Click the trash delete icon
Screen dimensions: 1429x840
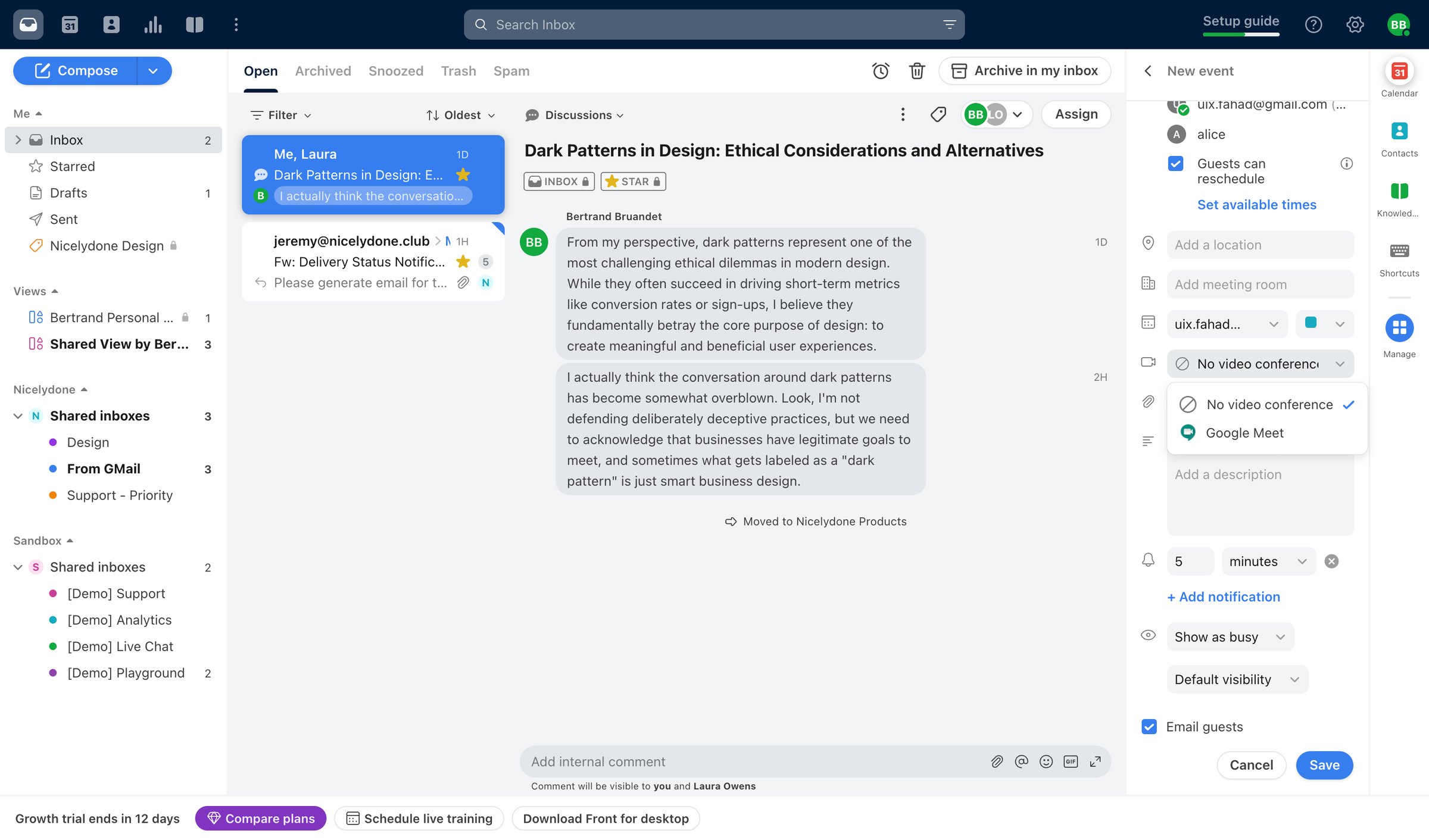point(917,71)
